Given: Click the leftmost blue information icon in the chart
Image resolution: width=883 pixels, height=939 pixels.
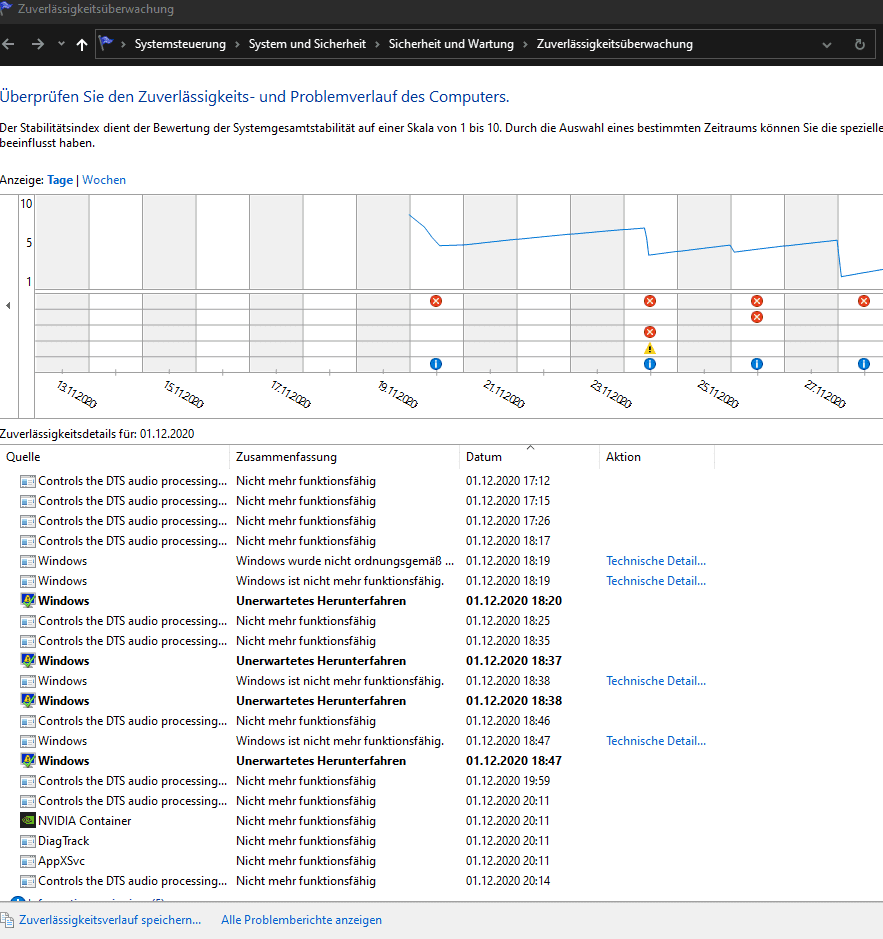Looking at the screenshot, I should coord(436,364).
